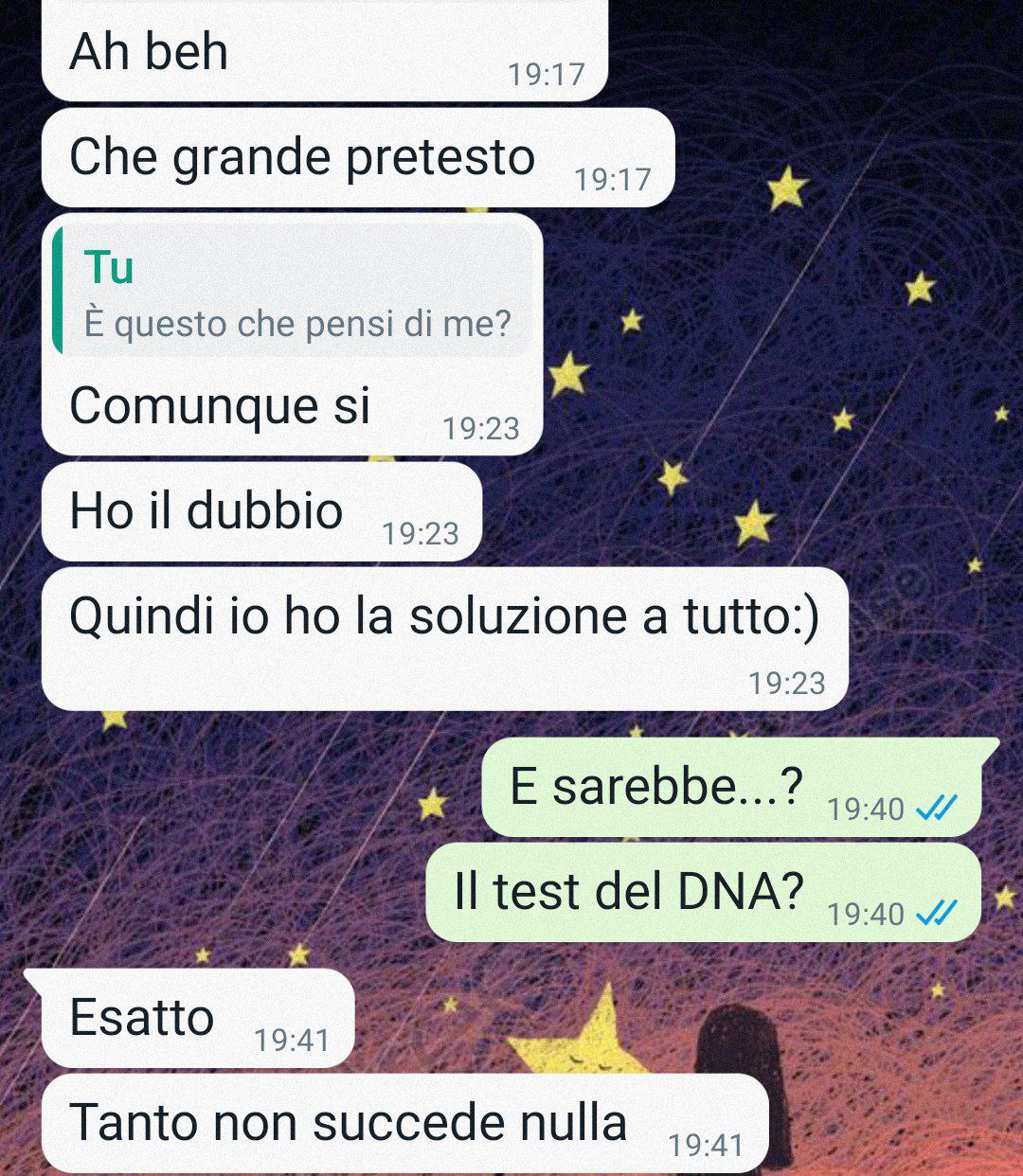Tap the sent "E sarebbe...?" message bubble

[x=731, y=788]
